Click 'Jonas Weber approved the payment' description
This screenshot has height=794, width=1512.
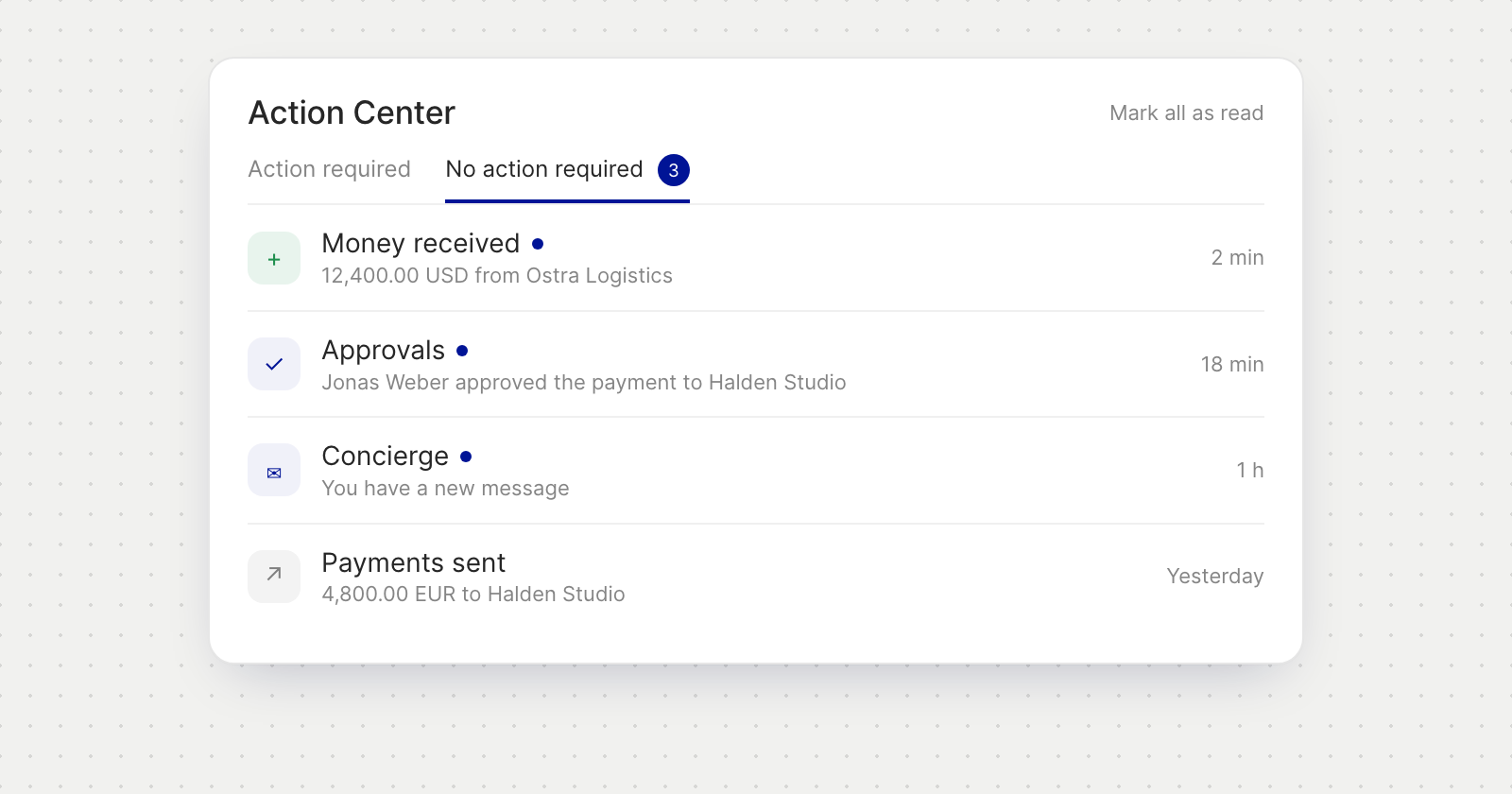(584, 383)
